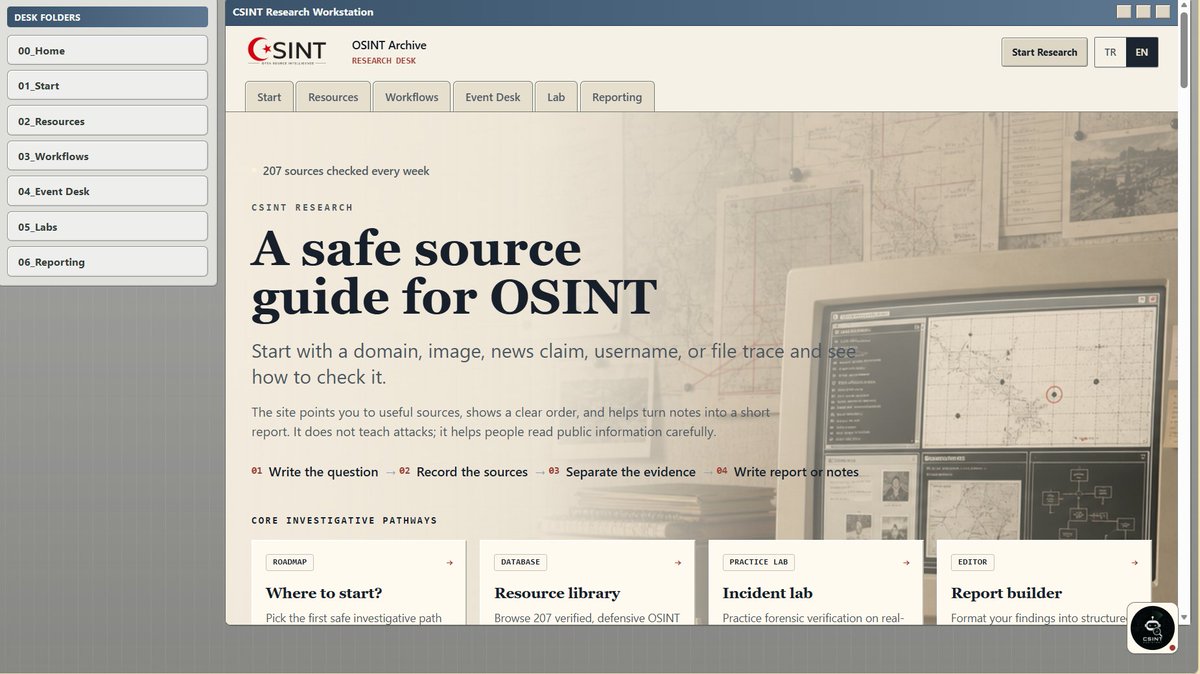Switch language to EN
The width and height of the screenshot is (1200, 674).
tap(1142, 52)
